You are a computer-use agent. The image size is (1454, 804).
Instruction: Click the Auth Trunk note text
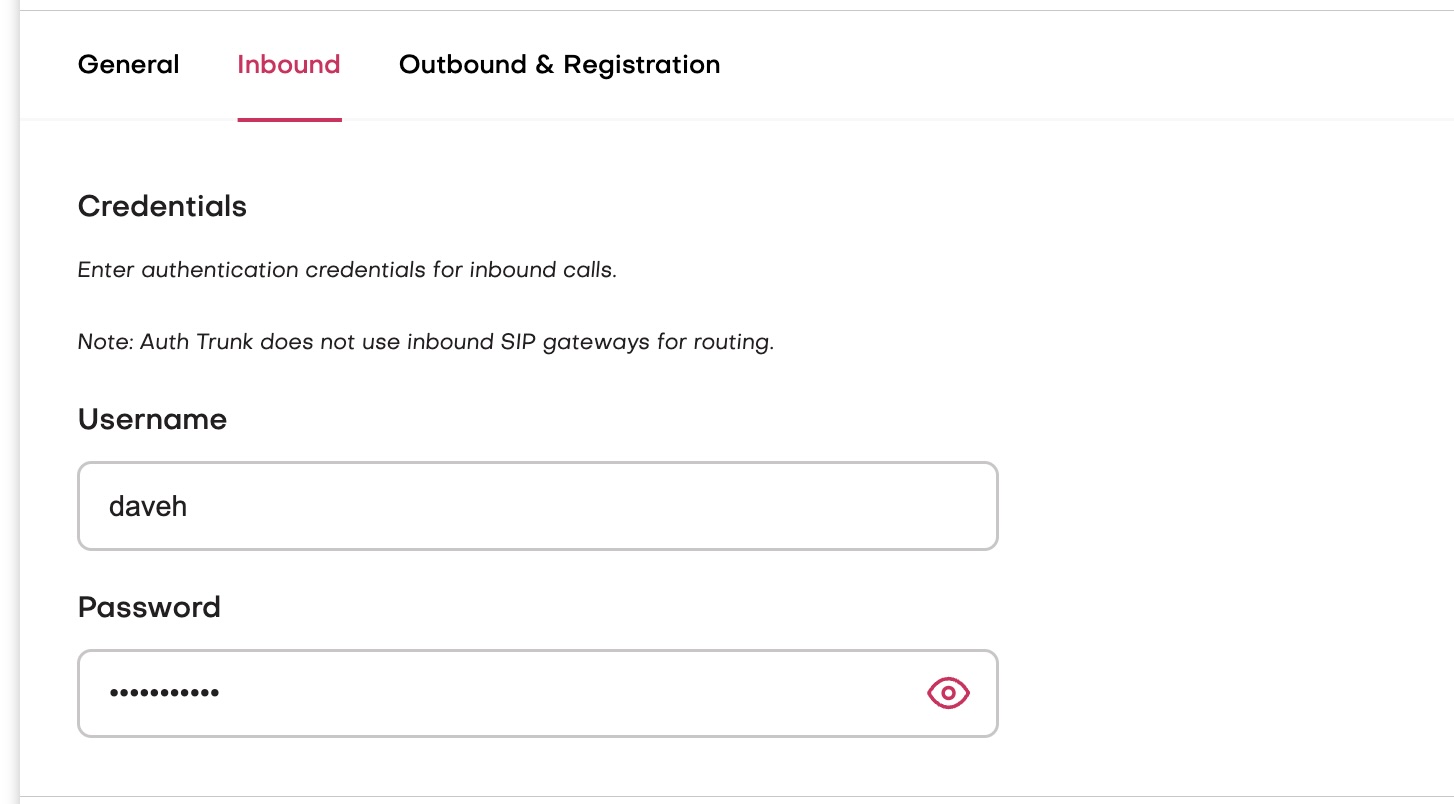(425, 342)
